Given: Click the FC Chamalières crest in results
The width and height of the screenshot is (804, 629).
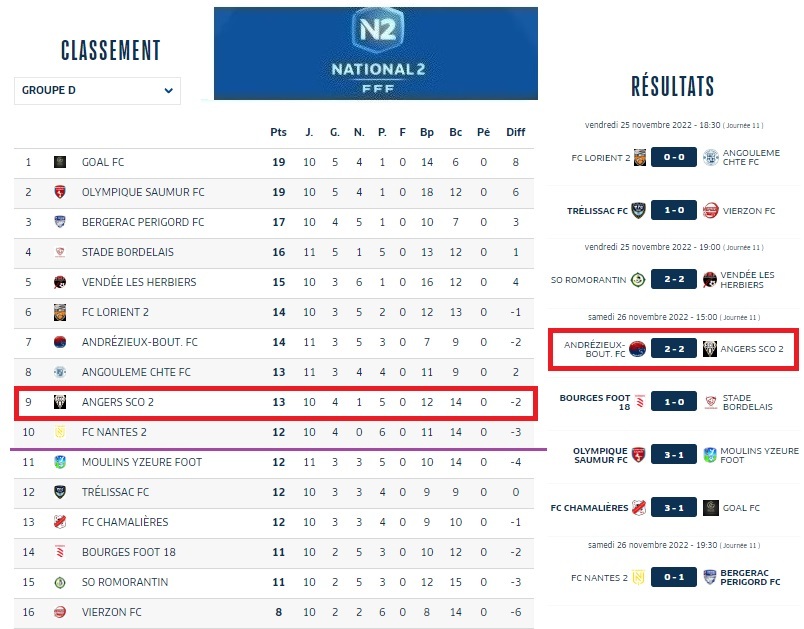Looking at the screenshot, I should pos(638,508).
